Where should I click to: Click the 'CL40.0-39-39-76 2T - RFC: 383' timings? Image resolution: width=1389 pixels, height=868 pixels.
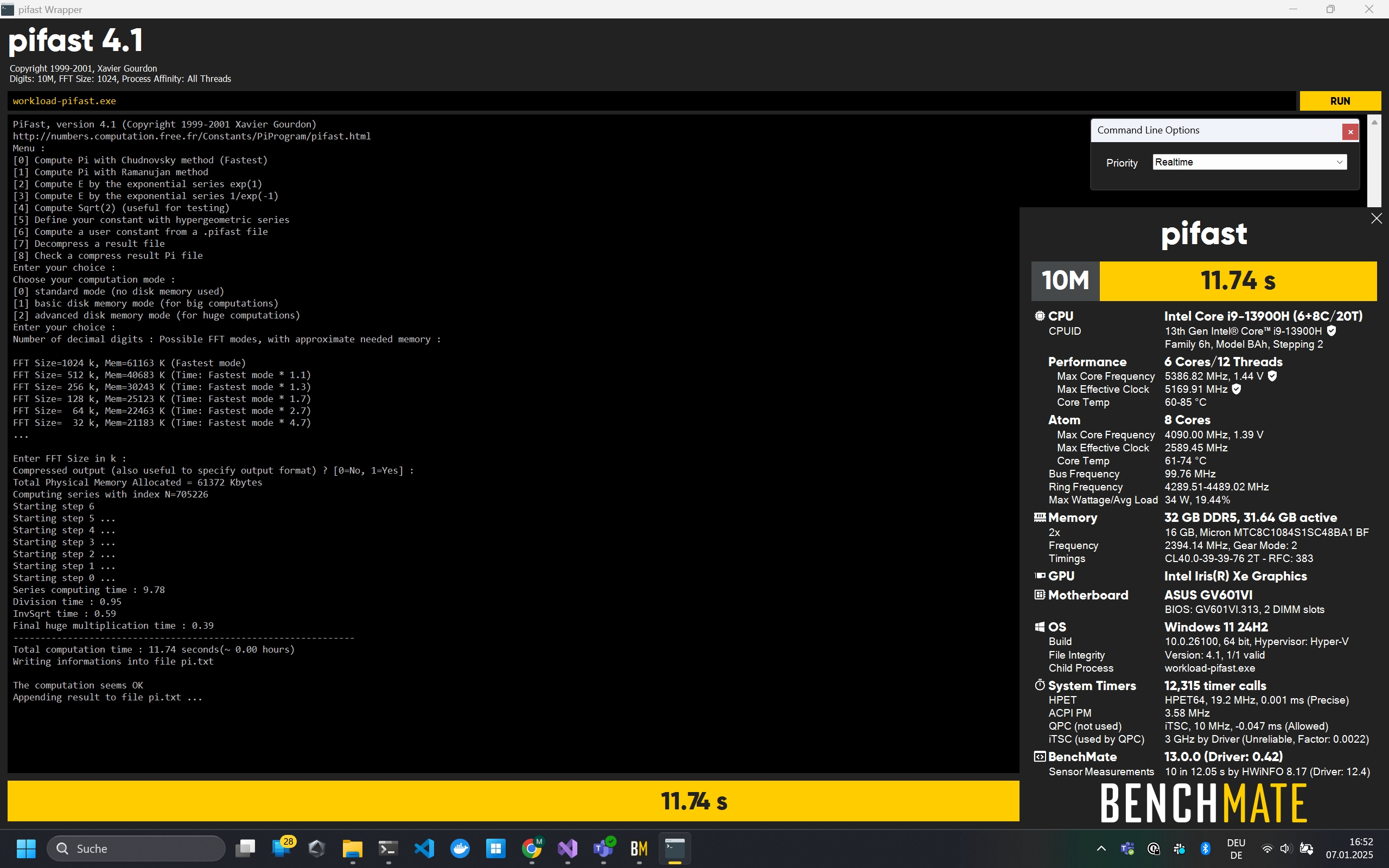coord(1239,559)
